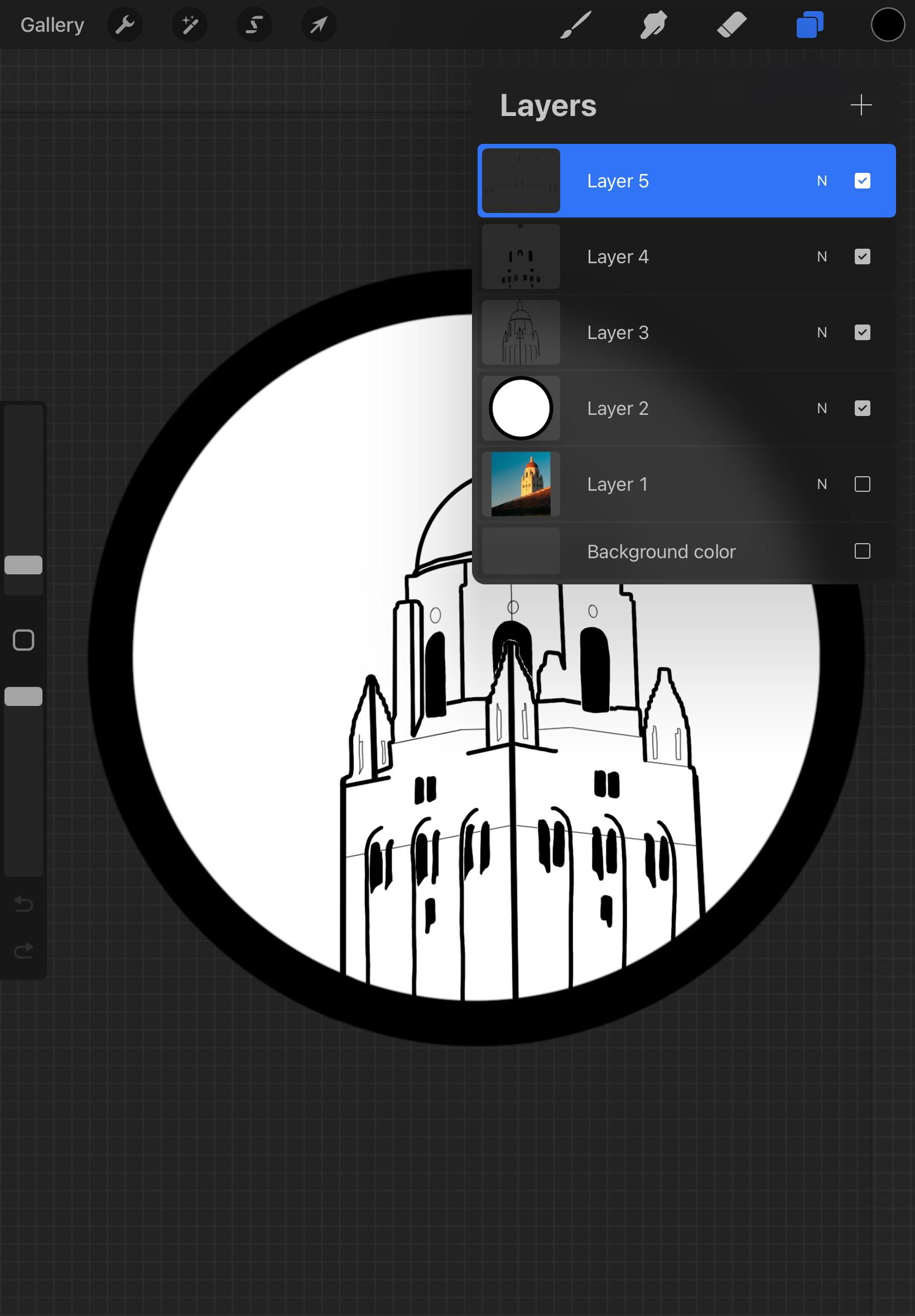Open the Adjustments magic wand menu
Image resolution: width=915 pixels, height=1316 pixels.
coord(190,25)
